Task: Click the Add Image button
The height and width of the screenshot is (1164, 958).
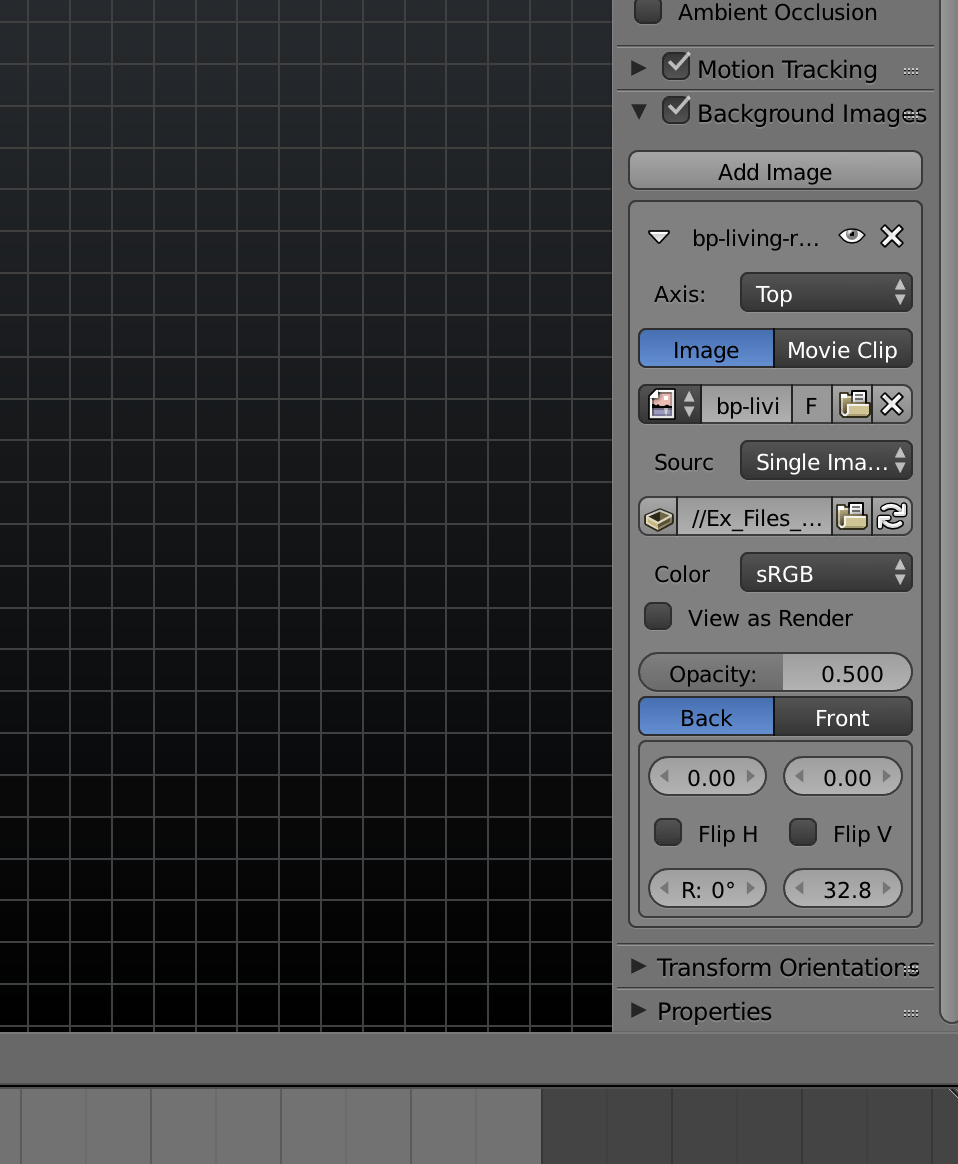Action: pyautogui.click(x=774, y=170)
